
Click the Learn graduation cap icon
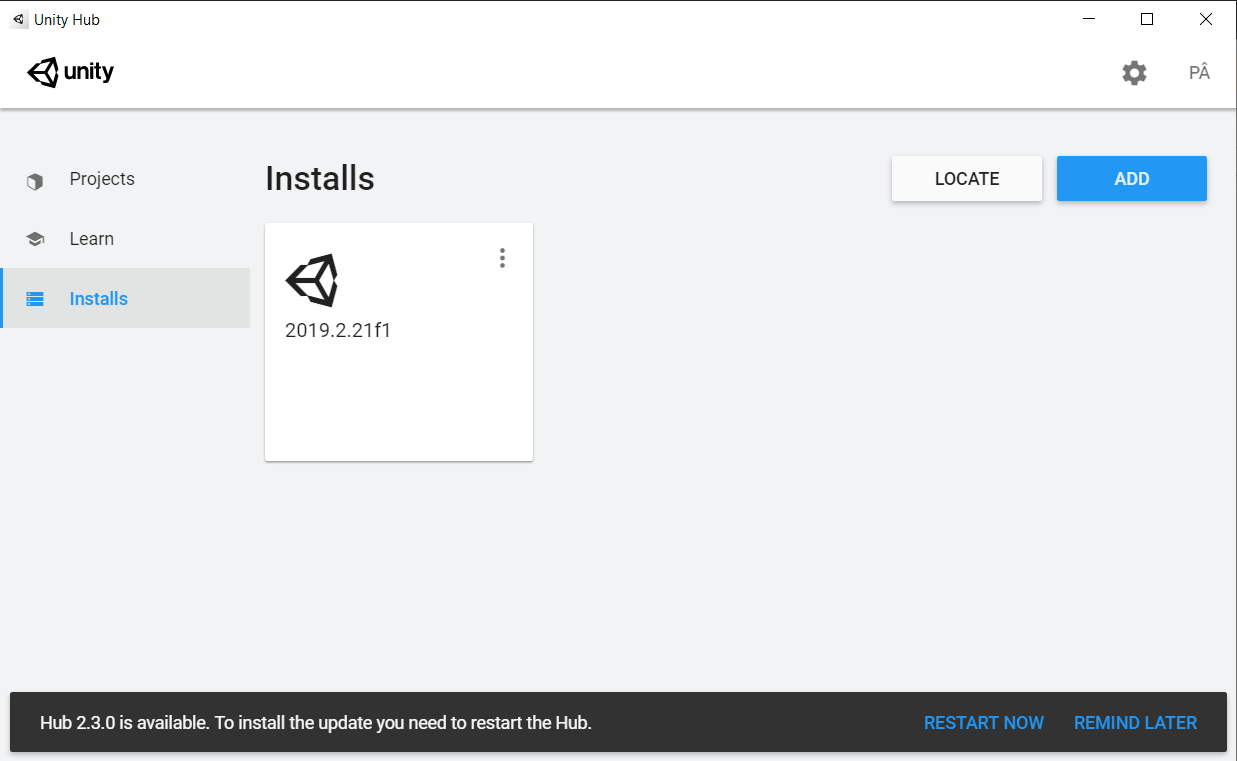point(35,239)
